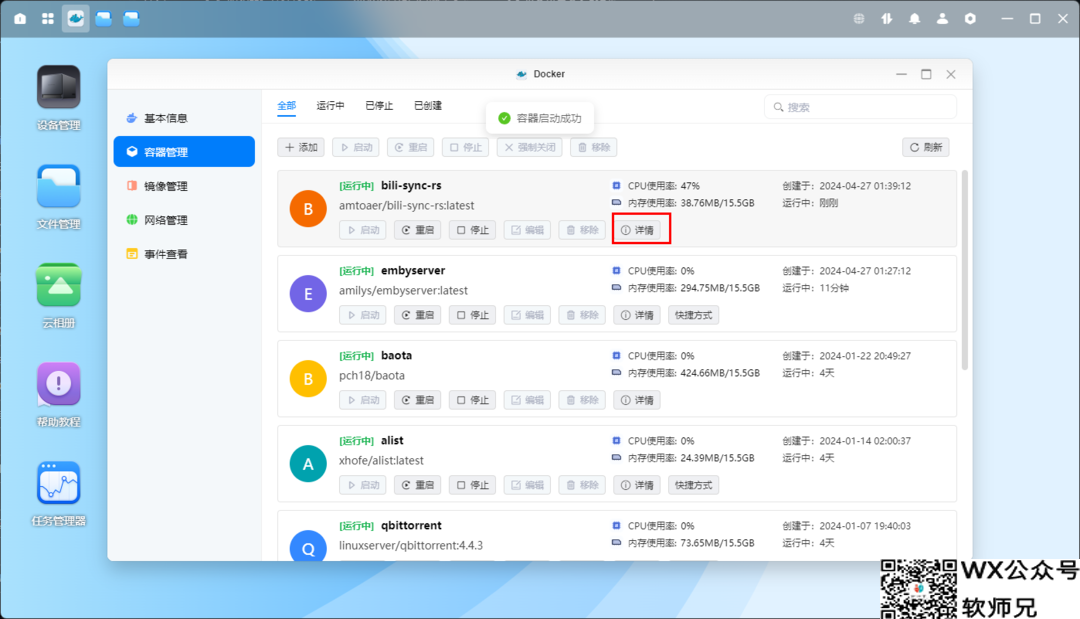
Task: Restart the alist container
Action: pyautogui.click(x=417, y=485)
